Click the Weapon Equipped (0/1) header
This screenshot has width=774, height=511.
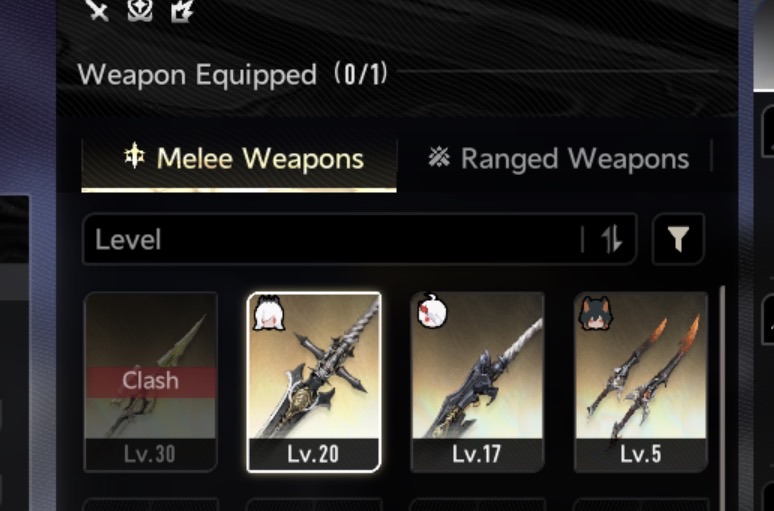(232, 75)
